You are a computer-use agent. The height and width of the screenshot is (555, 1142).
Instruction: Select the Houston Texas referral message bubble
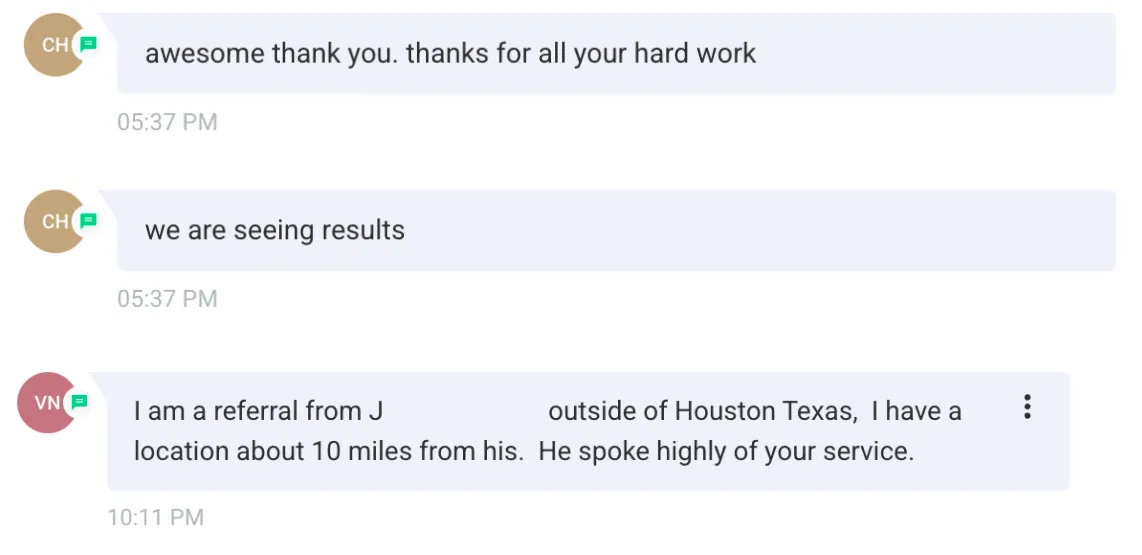[x=588, y=431]
